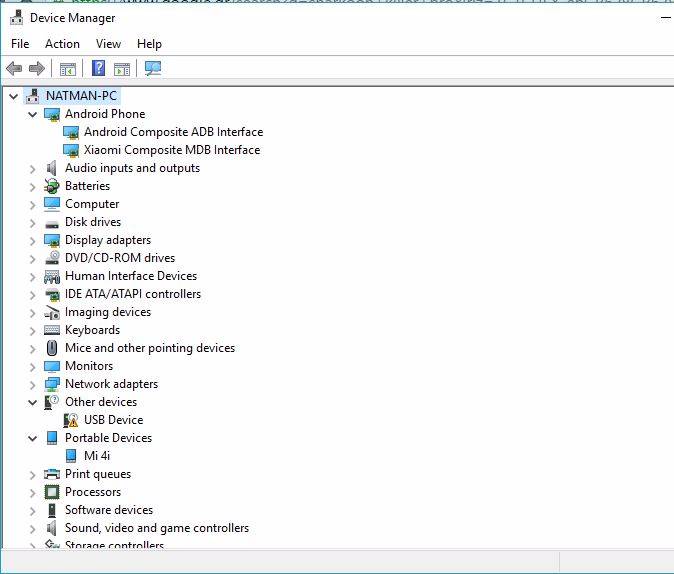Select the 'IDE ATA/ATAPI controllers' label
The height and width of the screenshot is (574, 674).
[133, 294]
